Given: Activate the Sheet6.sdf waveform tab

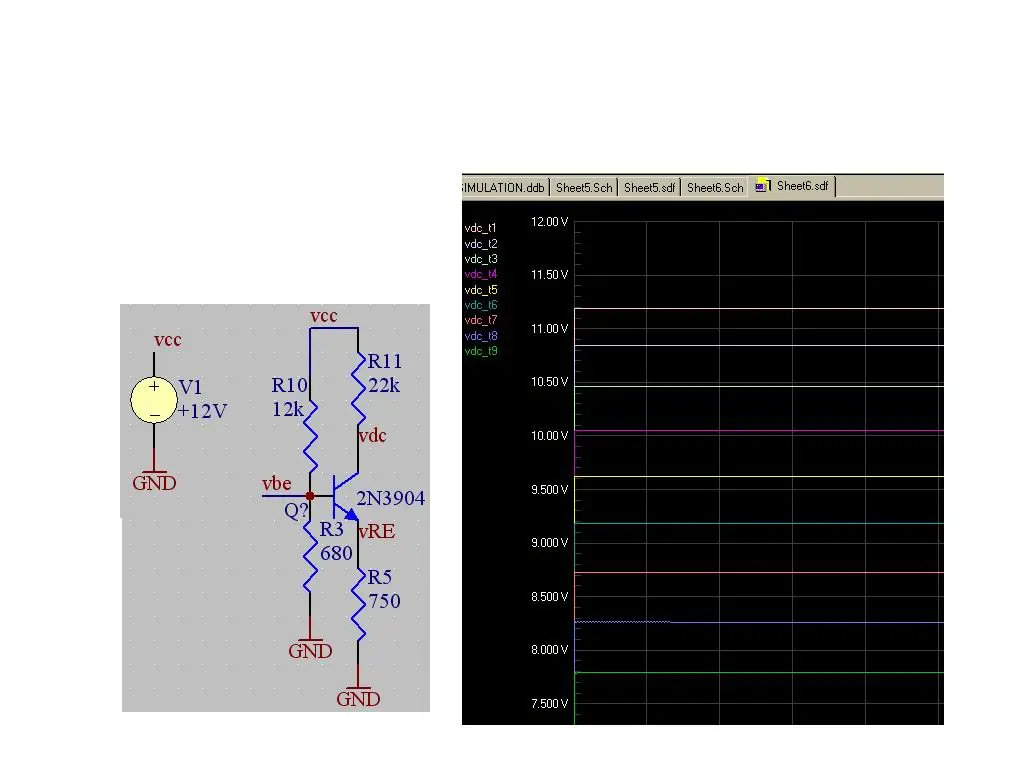Looking at the screenshot, I should pyautogui.click(x=792, y=186).
